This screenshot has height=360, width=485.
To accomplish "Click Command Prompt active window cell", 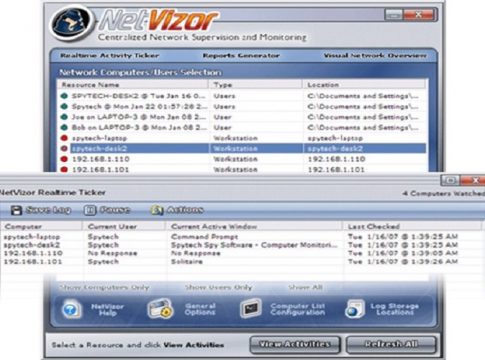I will (204, 237).
